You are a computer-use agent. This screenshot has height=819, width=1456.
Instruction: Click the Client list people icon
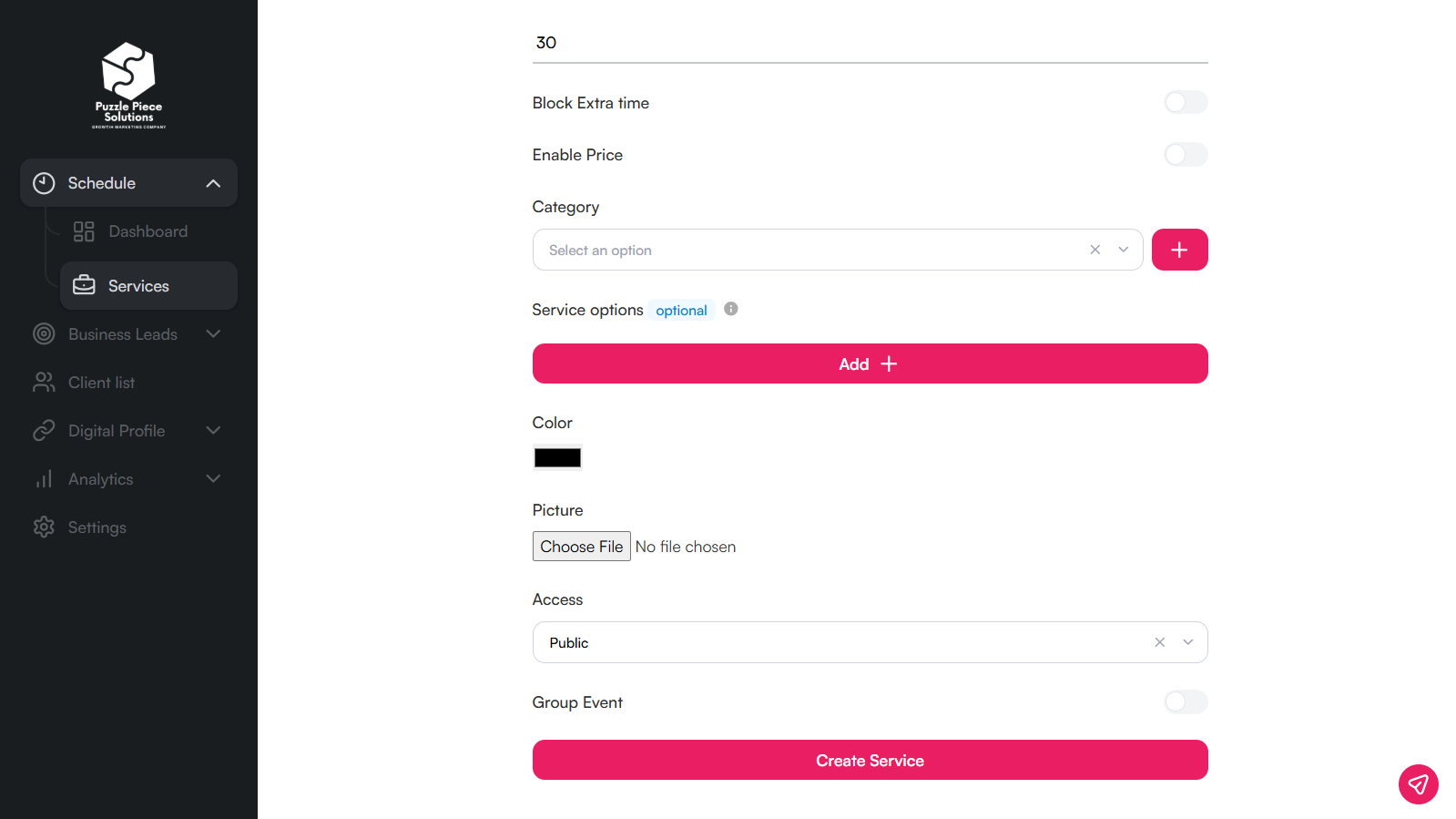click(x=43, y=382)
